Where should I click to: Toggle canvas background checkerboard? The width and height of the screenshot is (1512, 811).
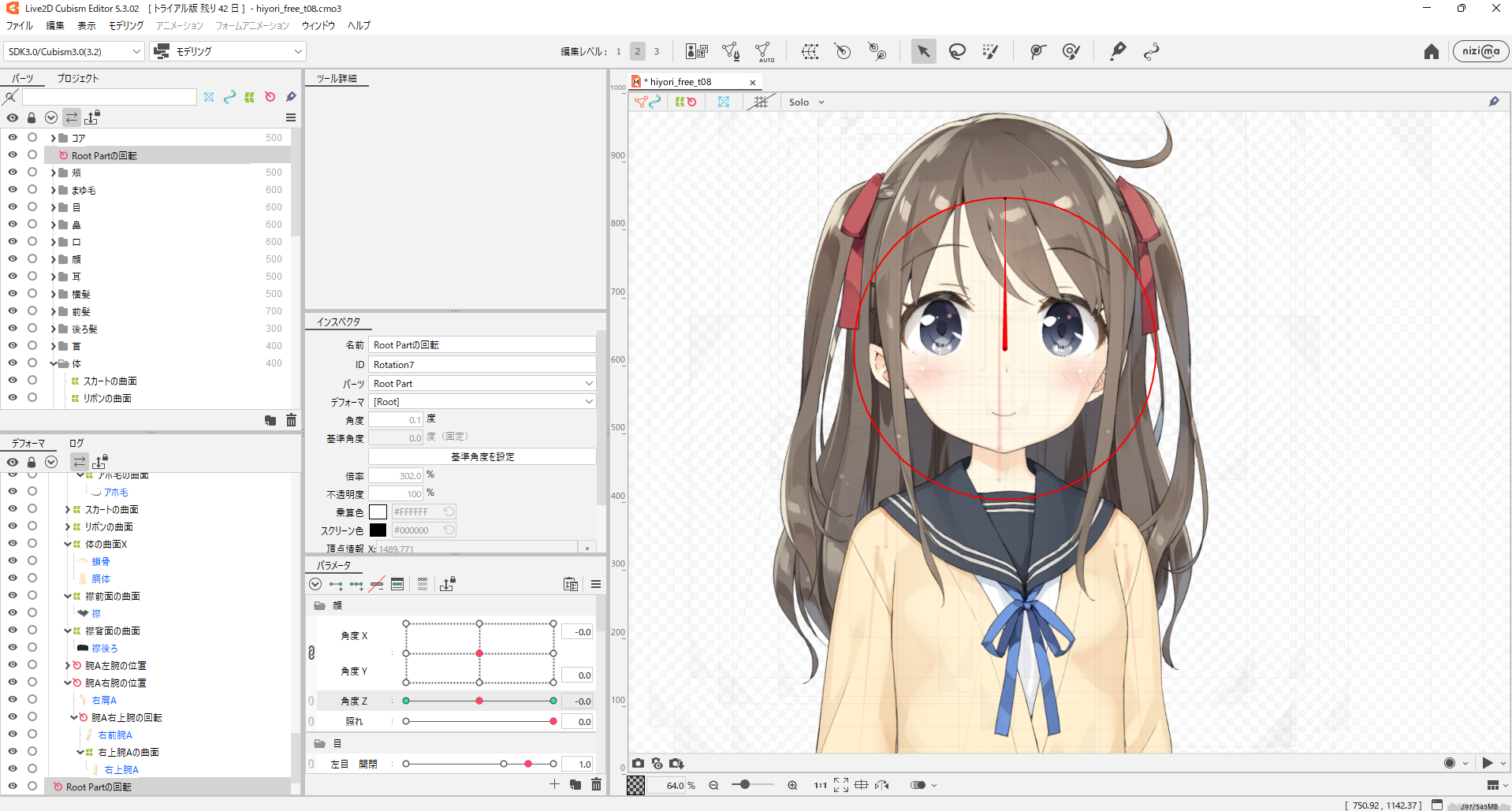pyautogui.click(x=635, y=785)
